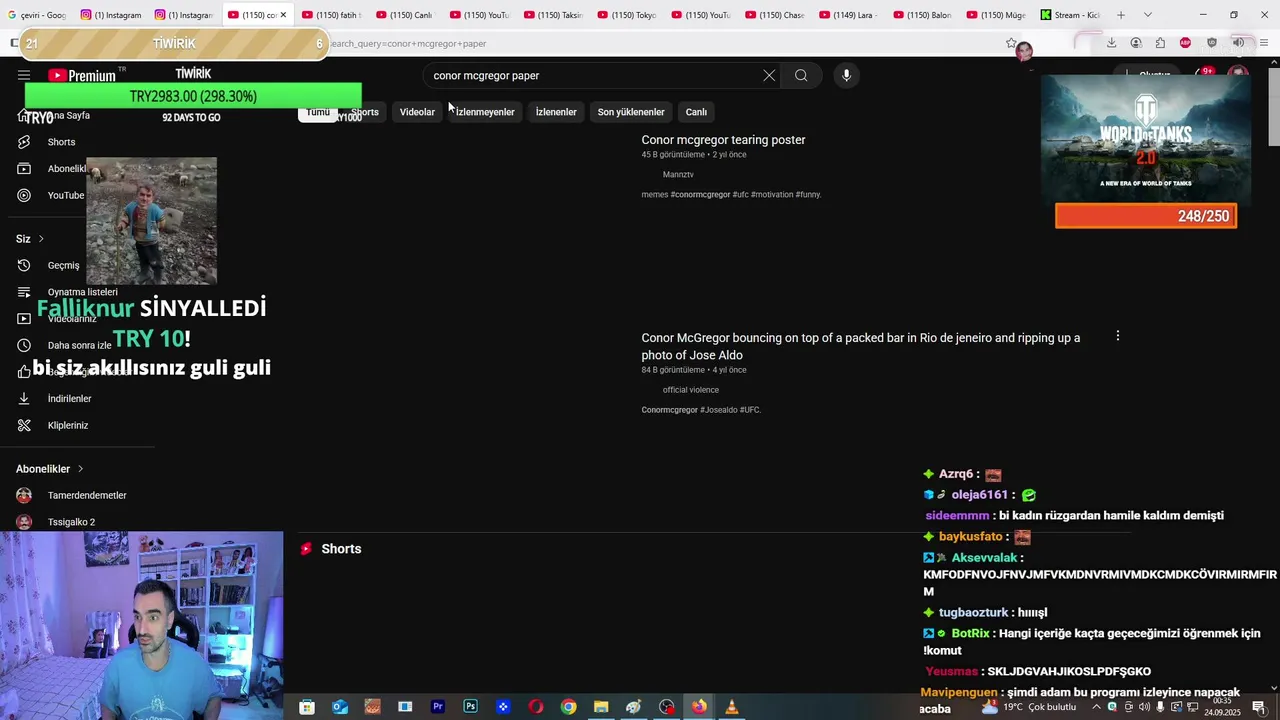1280x720 pixels.
Task: Switch to çeviri Google tab
Action: (x=36, y=15)
